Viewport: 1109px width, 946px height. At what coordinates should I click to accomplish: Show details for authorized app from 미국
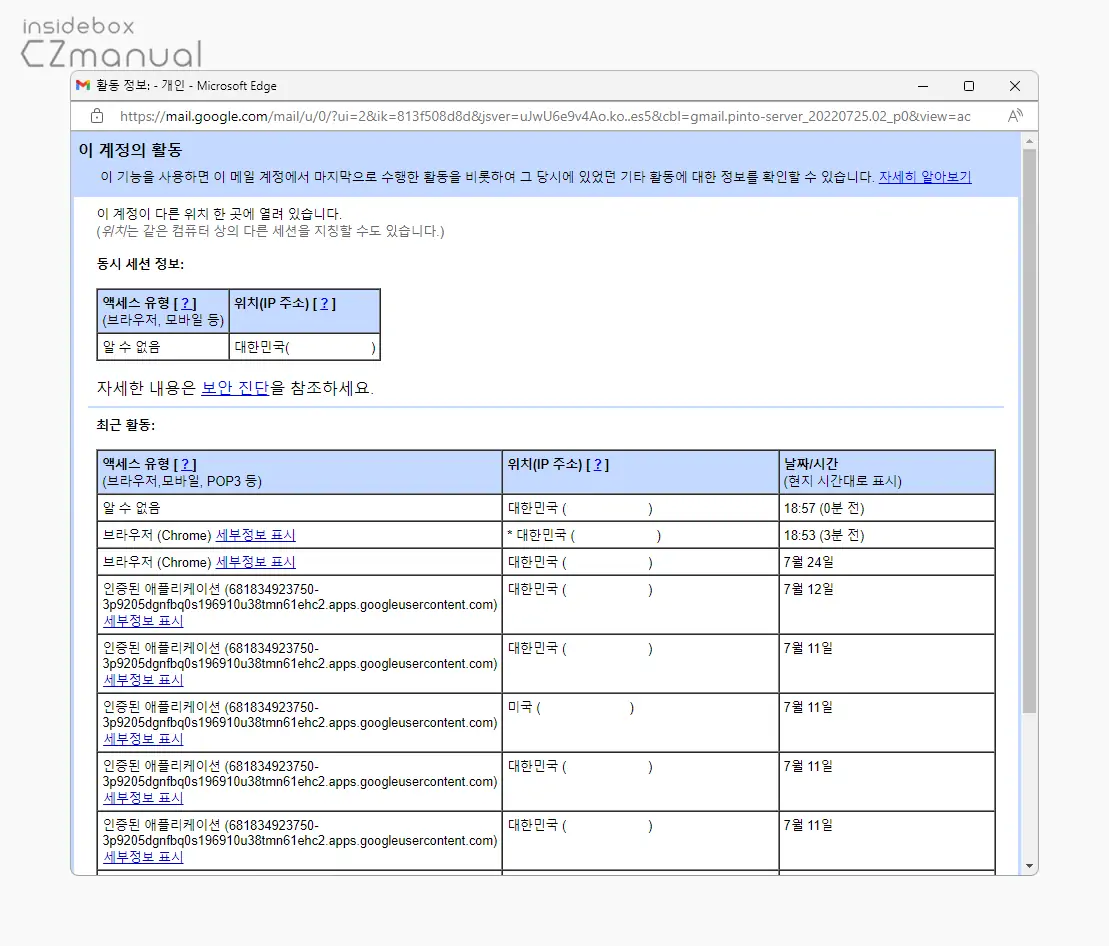click(x=144, y=739)
